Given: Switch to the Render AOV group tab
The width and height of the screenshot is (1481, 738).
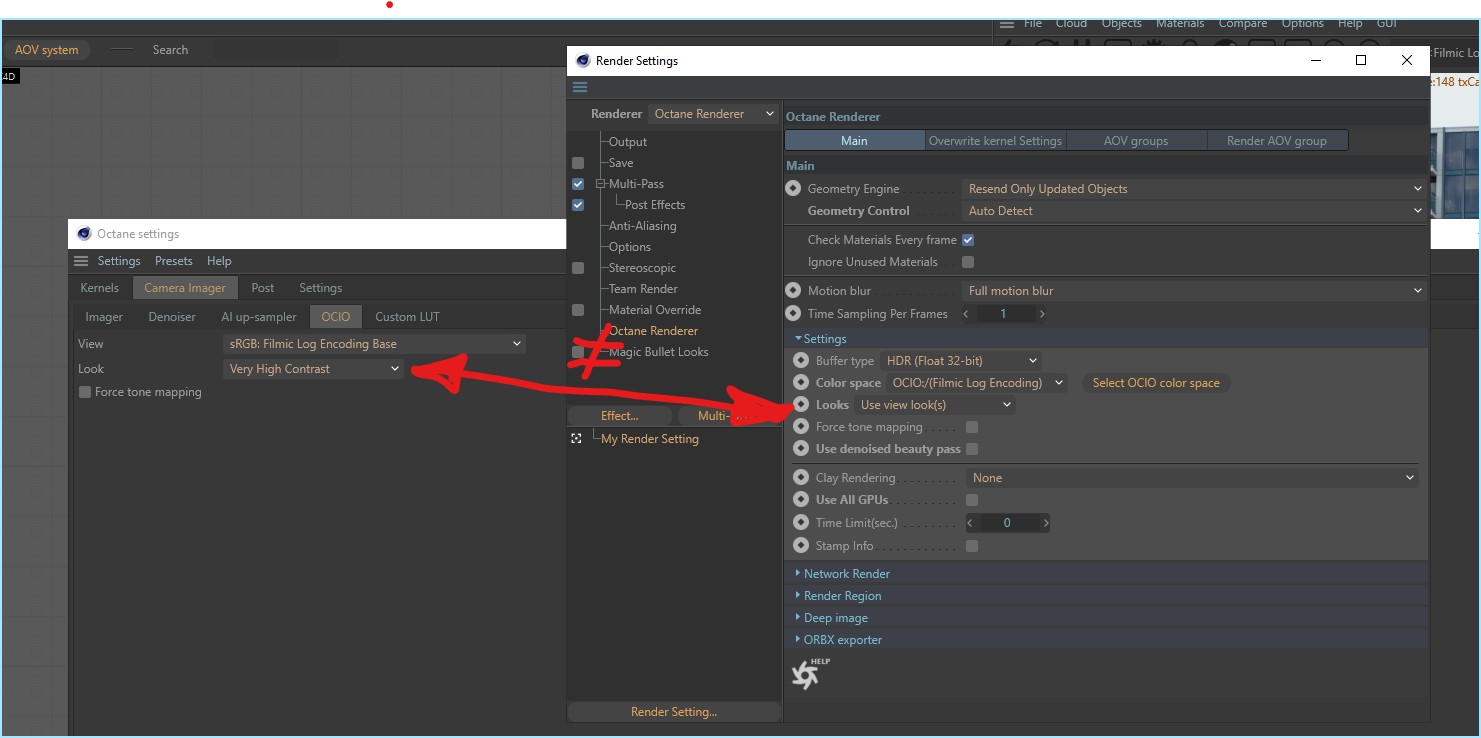Looking at the screenshot, I should point(1277,141).
